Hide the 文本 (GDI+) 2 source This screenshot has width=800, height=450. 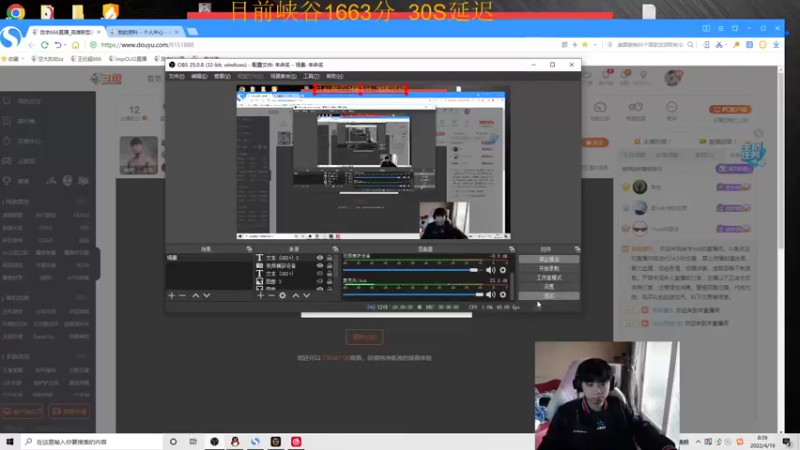pyautogui.click(x=320, y=258)
